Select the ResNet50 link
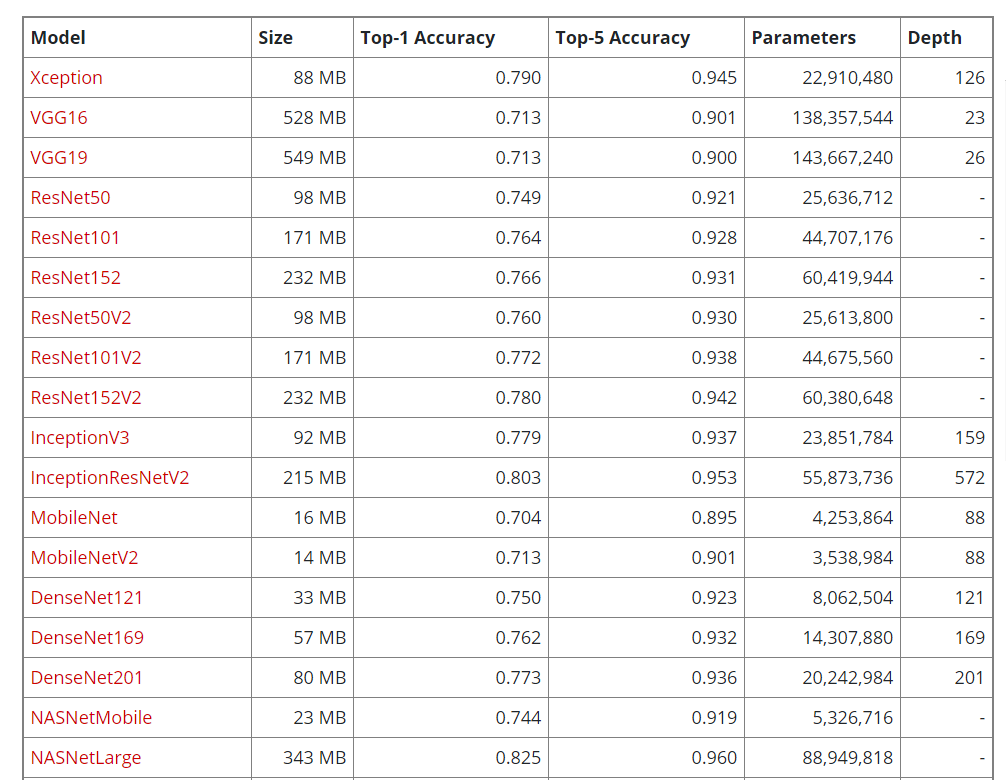The width and height of the screenshot is (1006, 780). pyautogui.click(x=70, y=198)
